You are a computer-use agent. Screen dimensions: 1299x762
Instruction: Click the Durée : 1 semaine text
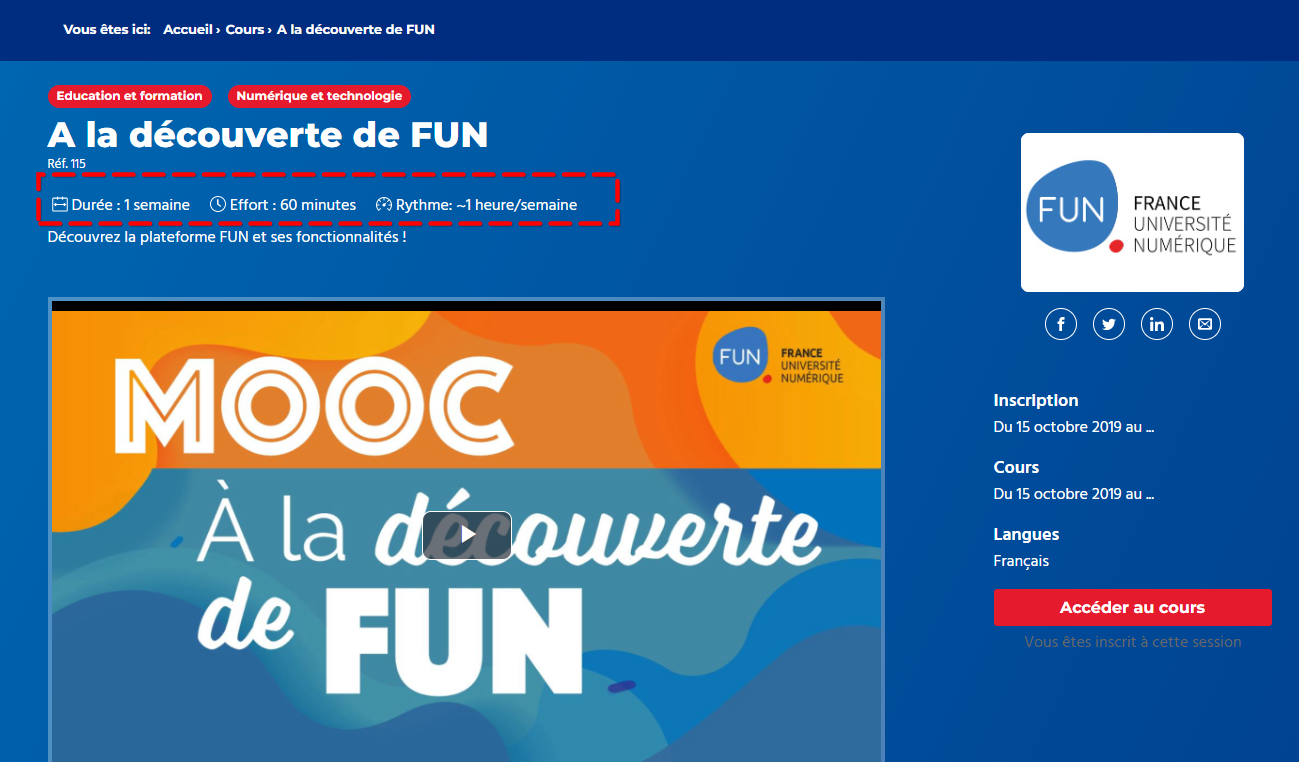point(131,205)
